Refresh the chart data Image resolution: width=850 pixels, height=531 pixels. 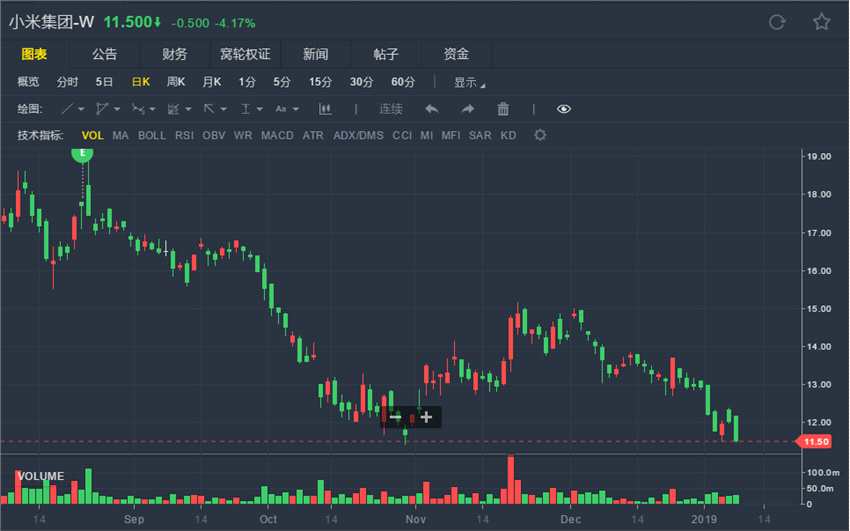(x=777, y=22)
